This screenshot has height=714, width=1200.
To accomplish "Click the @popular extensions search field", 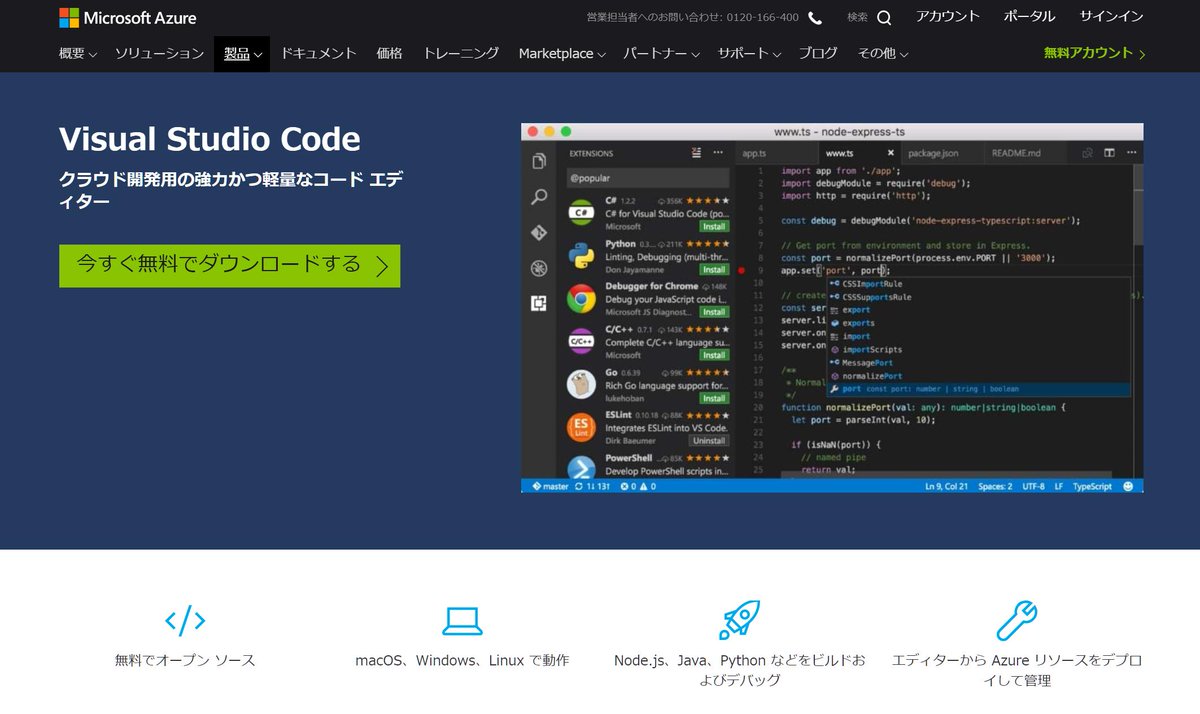I will [647, 178].
